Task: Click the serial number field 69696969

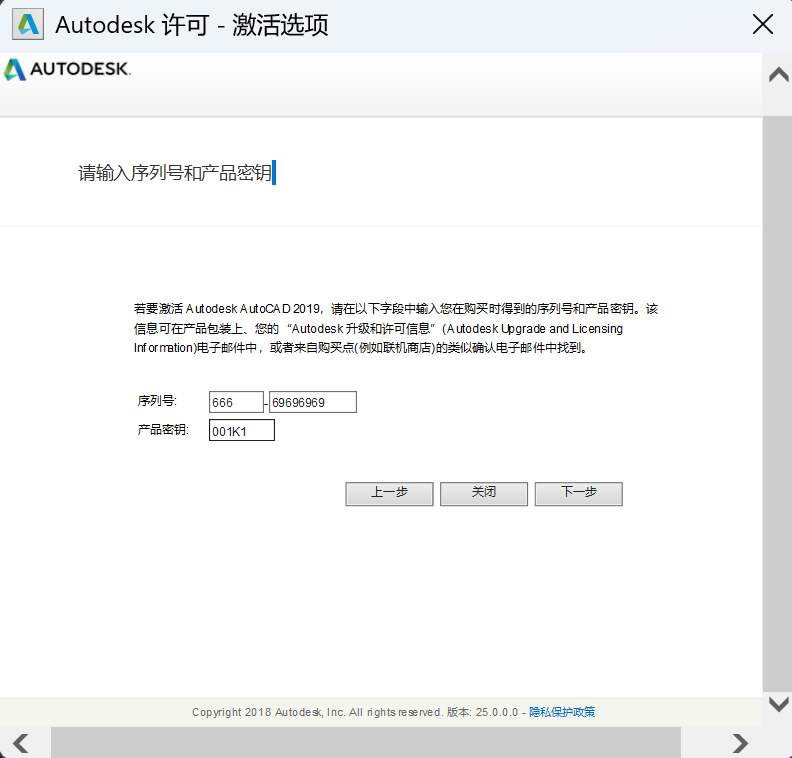Action: click(313, 402)
